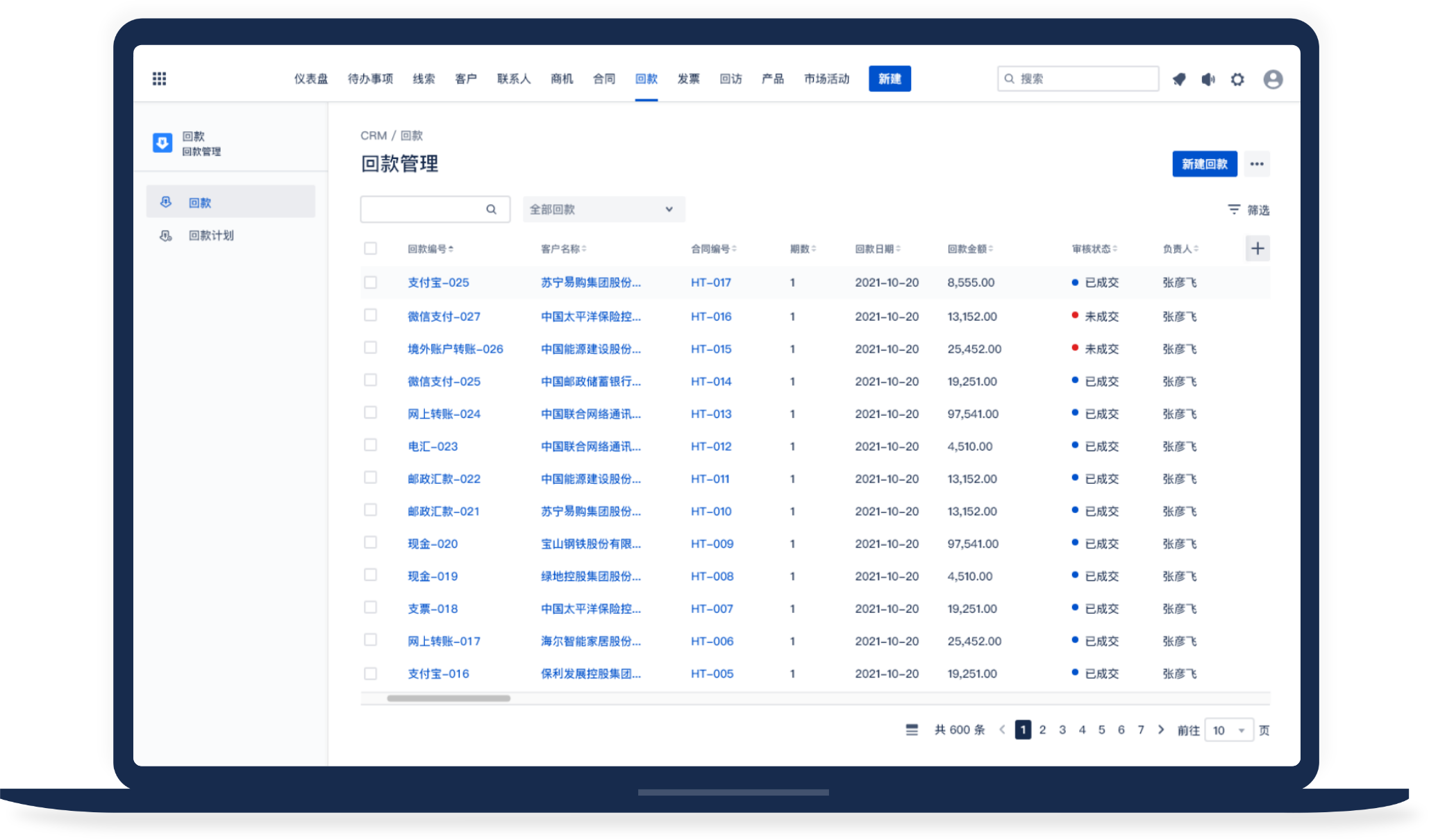
Task: Add column with plus icon
Action: [1257, 249]
